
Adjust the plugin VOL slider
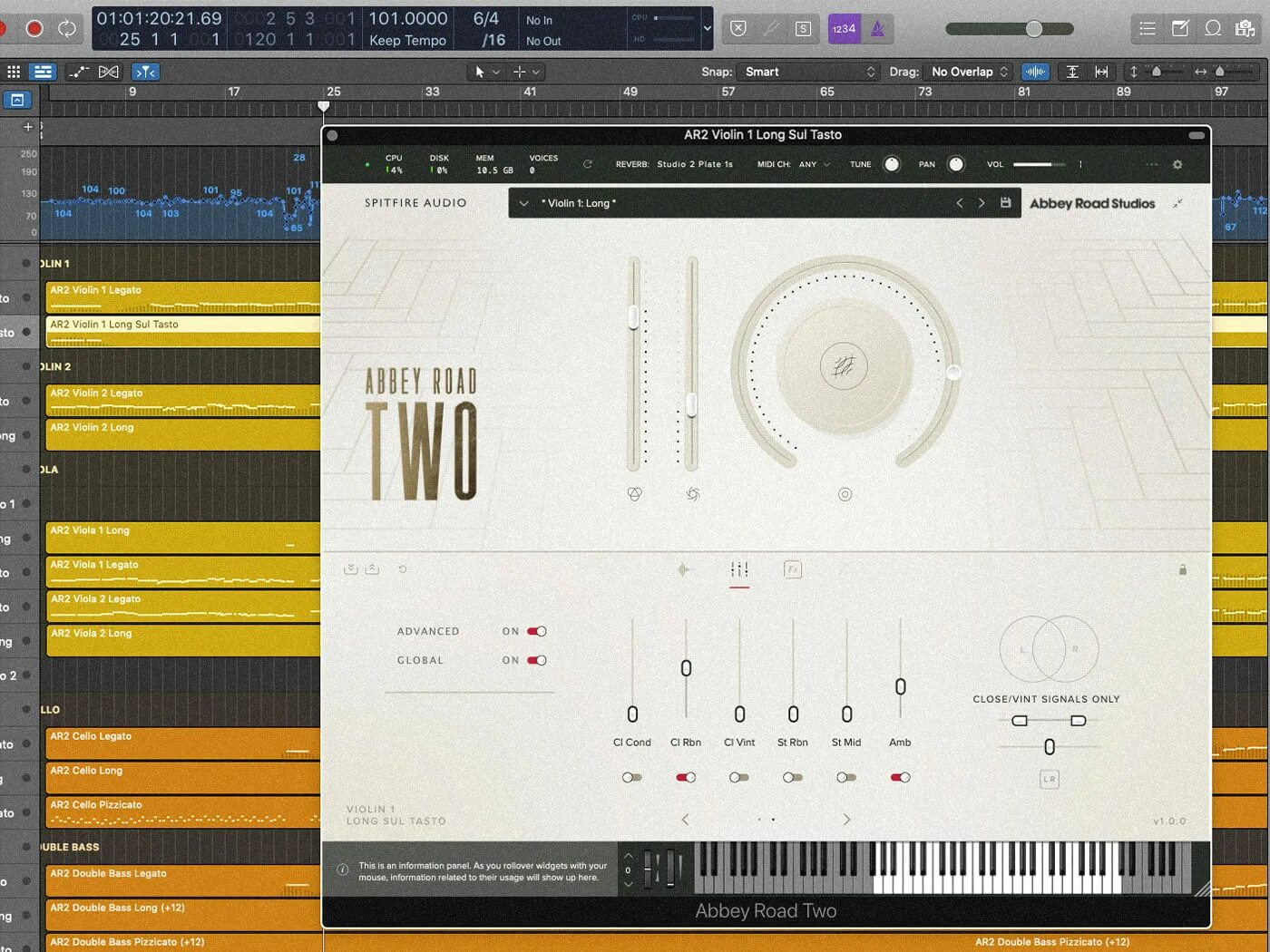1040,164
